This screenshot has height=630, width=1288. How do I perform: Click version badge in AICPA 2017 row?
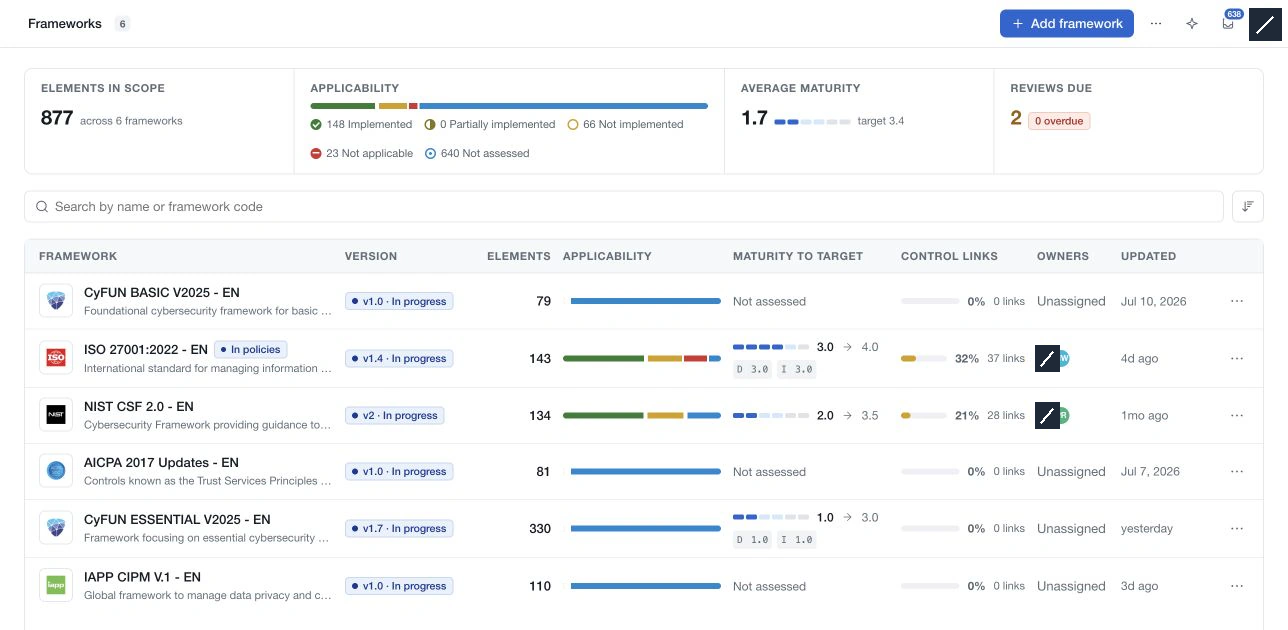[x=399, y=471]
